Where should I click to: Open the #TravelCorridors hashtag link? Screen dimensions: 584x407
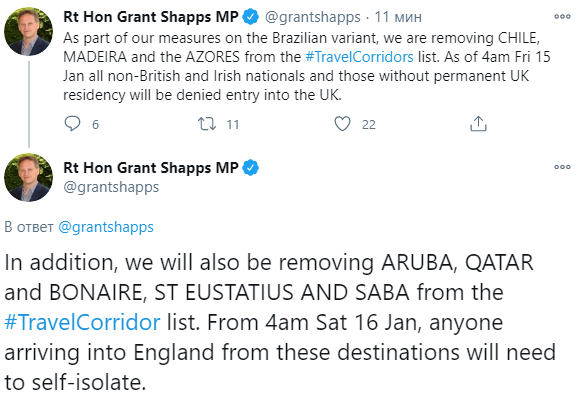359,57
